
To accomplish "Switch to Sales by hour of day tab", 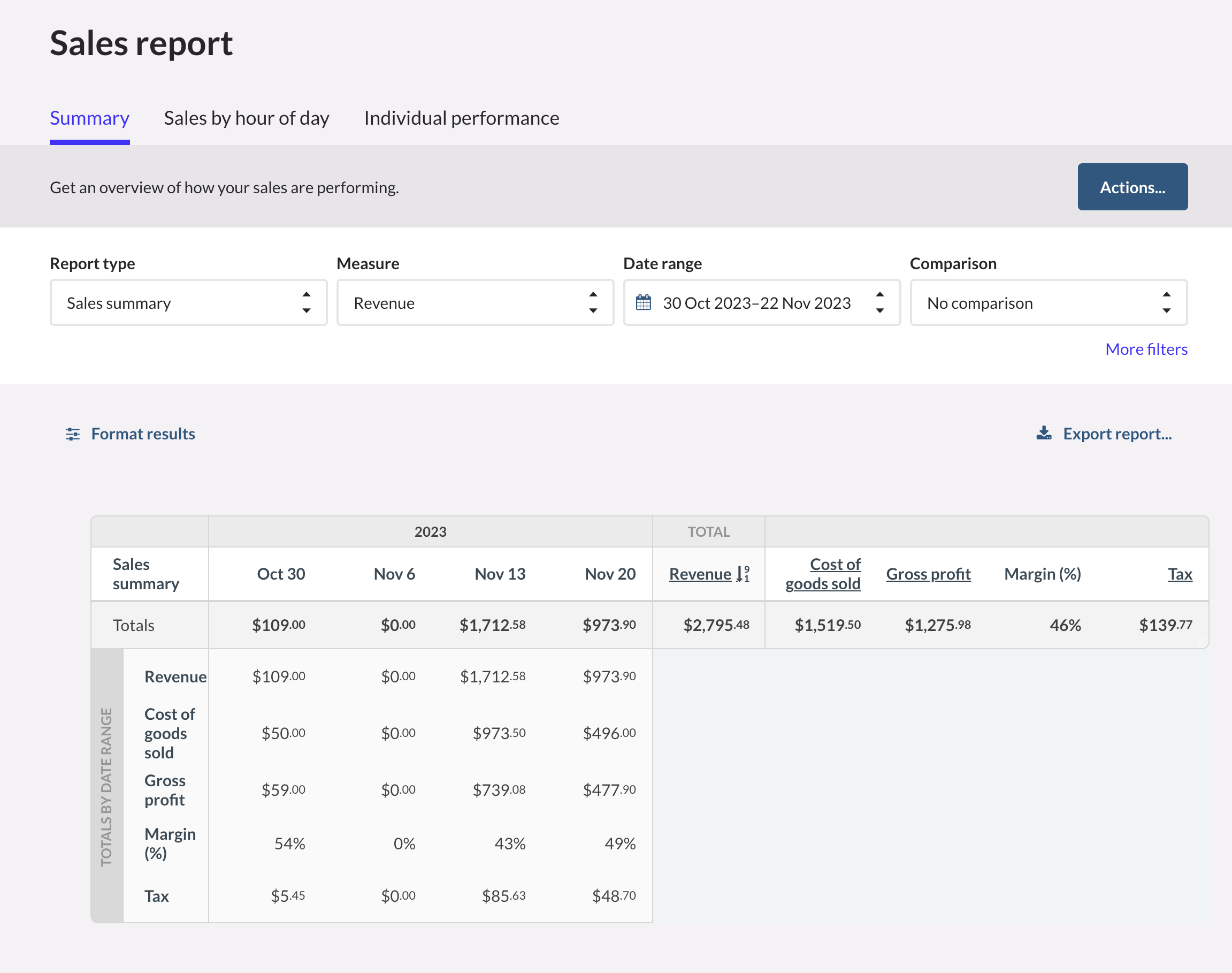I will 247,118.
